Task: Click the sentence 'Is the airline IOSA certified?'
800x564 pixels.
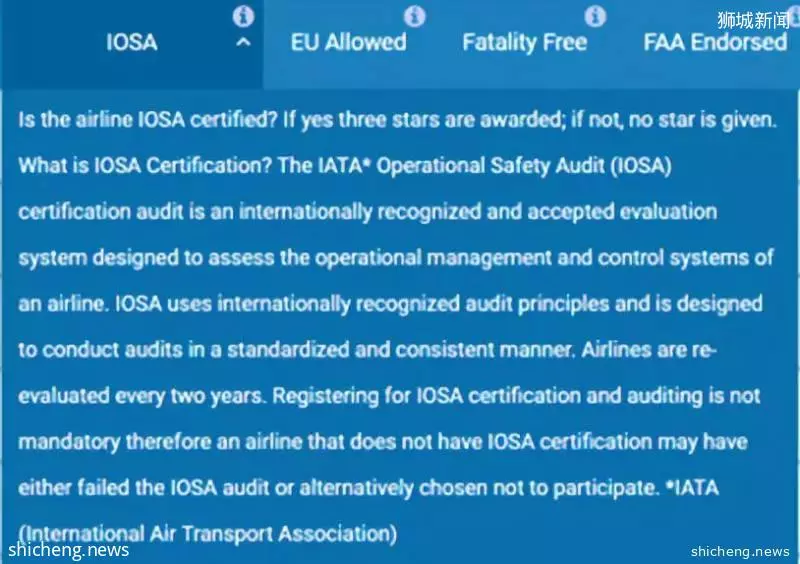Action: tap(148, 120)
